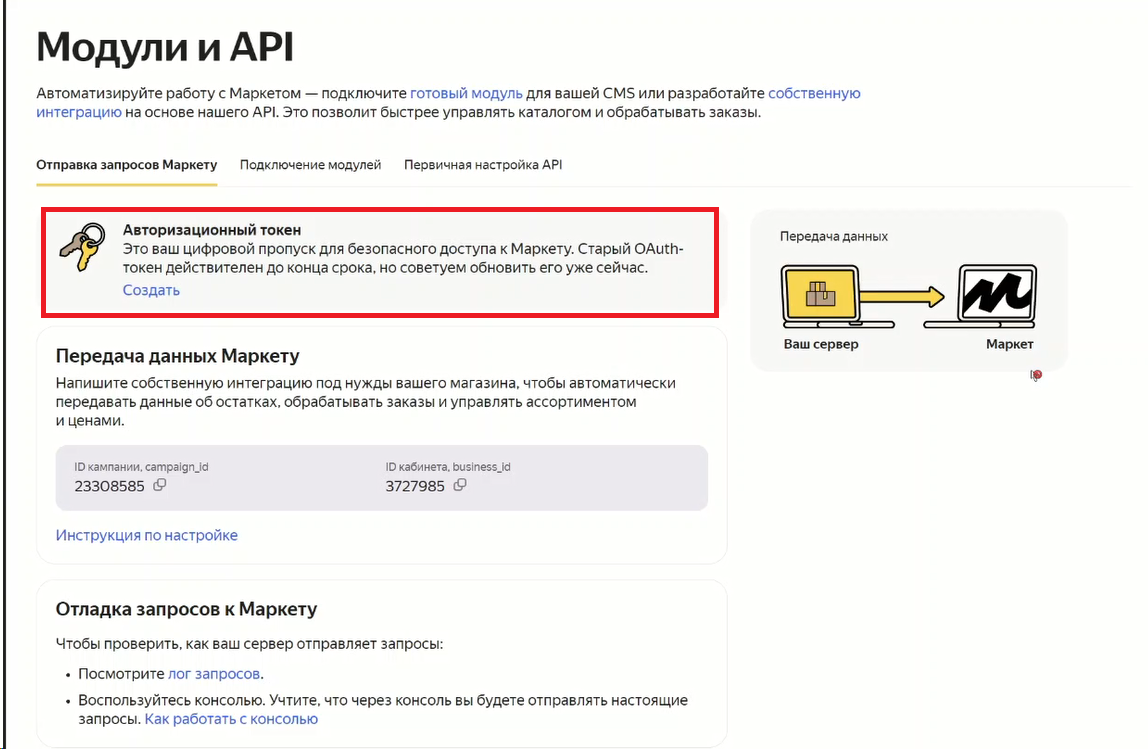1148x749 pixels.
Task: Select the business ID number 3727985
Action: click(415, 486)
